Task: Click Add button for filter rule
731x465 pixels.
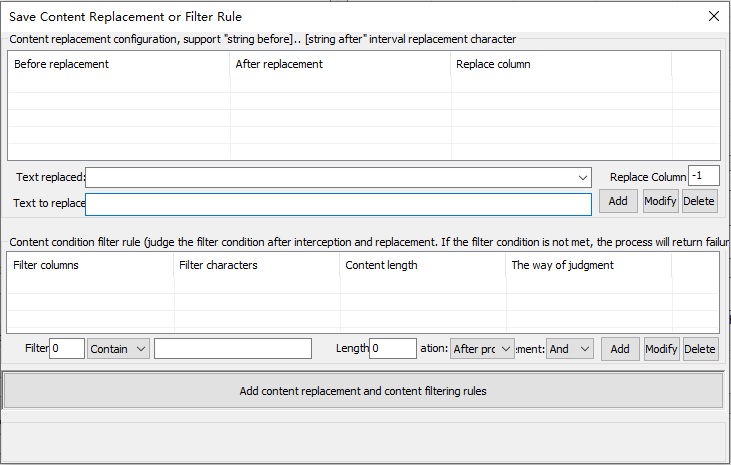Action: point(620,348)
